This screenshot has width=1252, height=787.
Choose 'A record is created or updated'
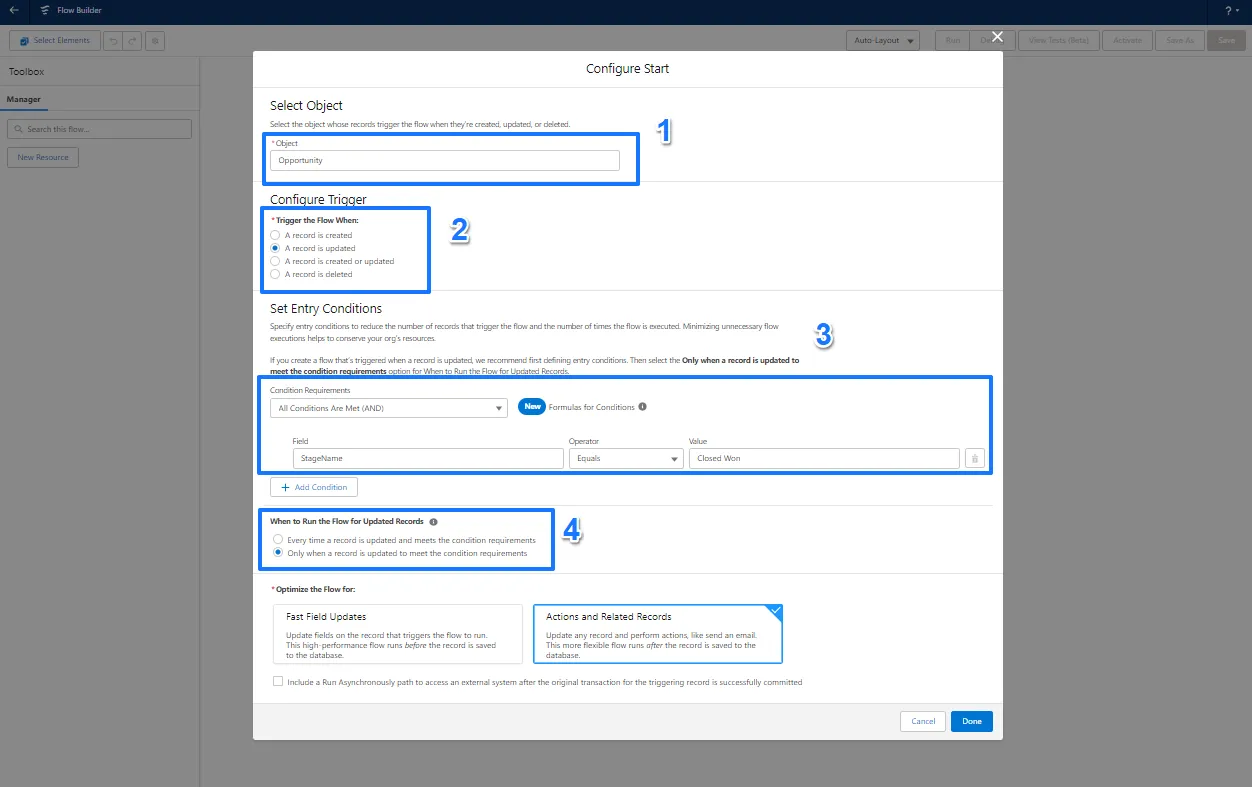(275, 261)
